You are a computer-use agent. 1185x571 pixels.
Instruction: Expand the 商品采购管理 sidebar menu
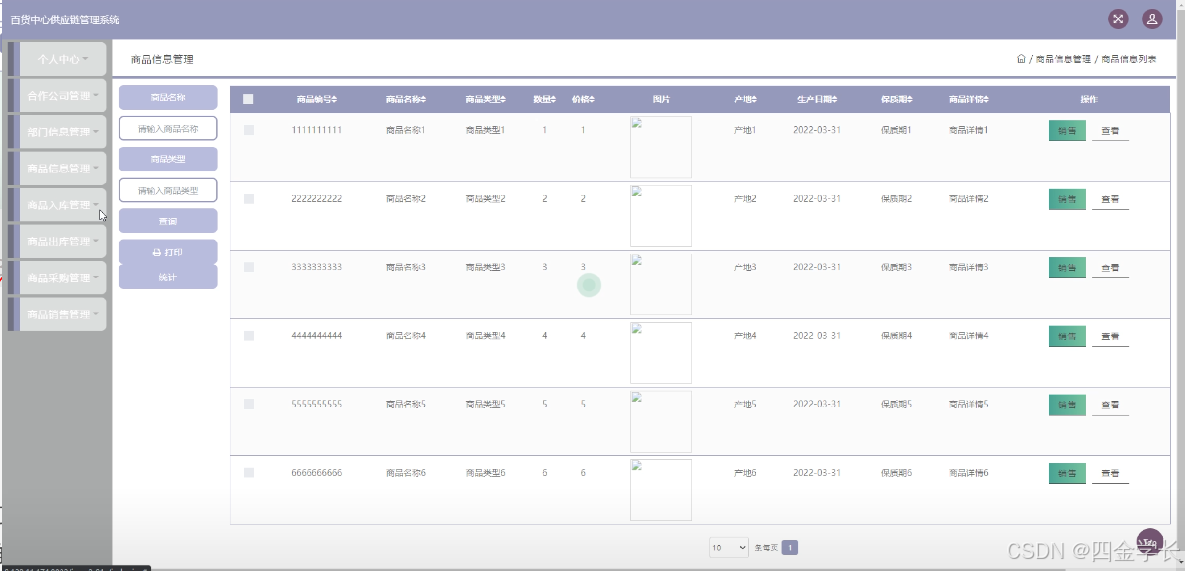tap(57, 278)
